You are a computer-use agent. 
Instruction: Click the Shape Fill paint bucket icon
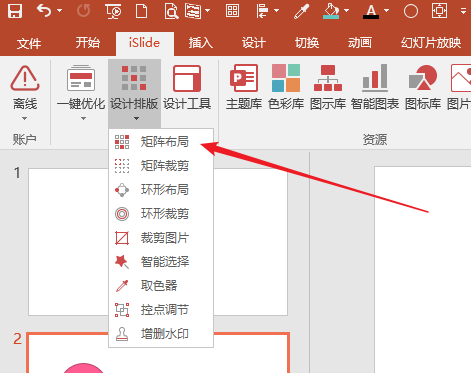coord(331,11)
